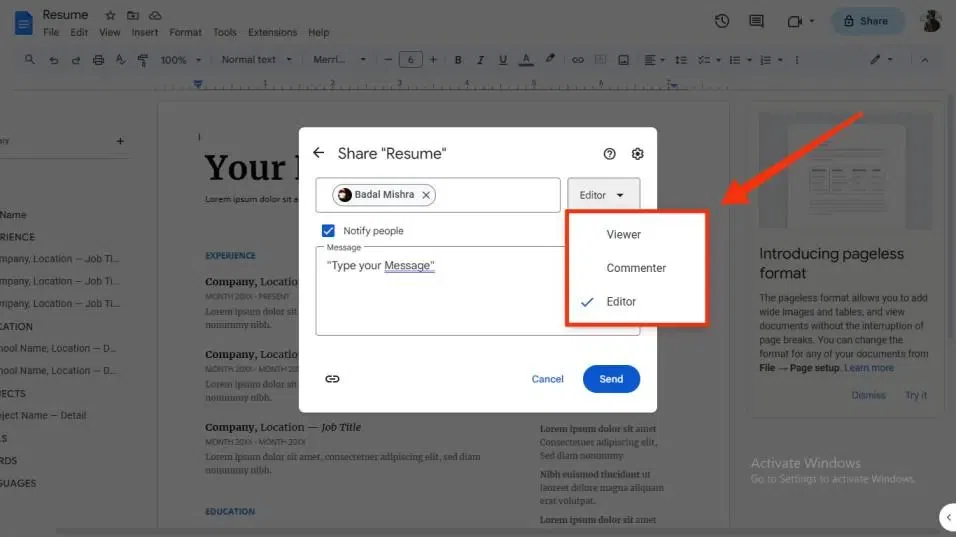The image size is (956, 537).
Task: Cancel the share dialog
Action: pos(548,379)
